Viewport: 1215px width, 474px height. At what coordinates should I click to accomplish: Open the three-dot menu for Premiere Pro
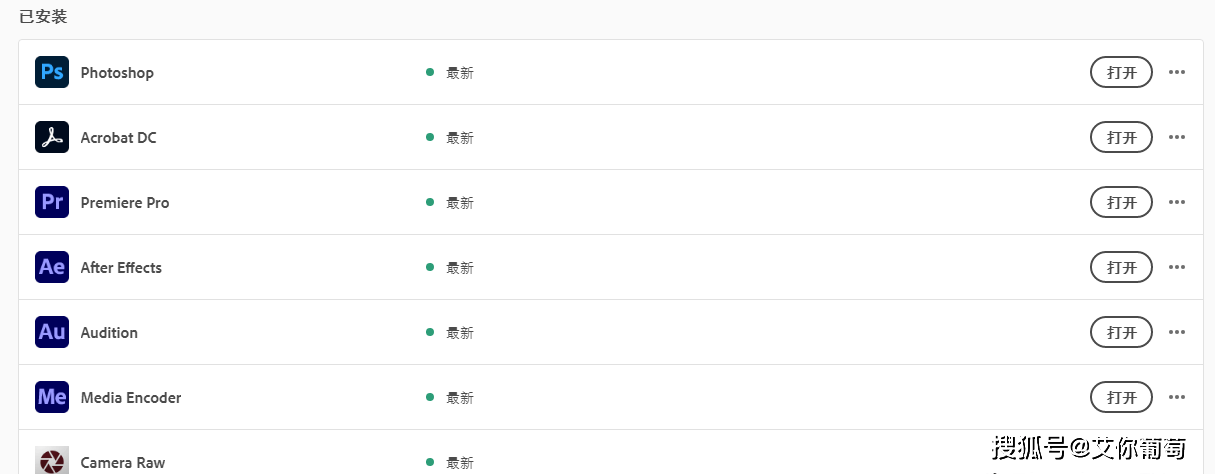(x=1177, y=203)
